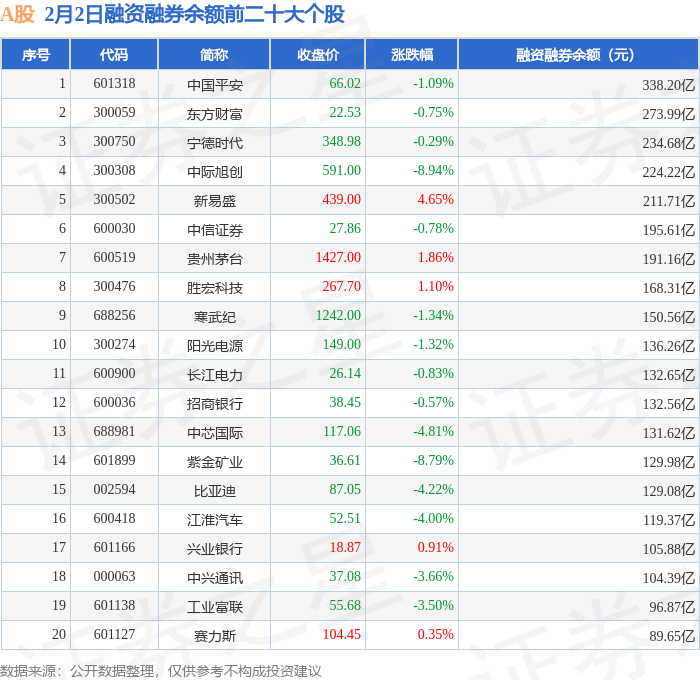Image resolution: width=700 pixels, height=680 pixels.
Task: Click the 序号 column header
Action: coord(36,54)
